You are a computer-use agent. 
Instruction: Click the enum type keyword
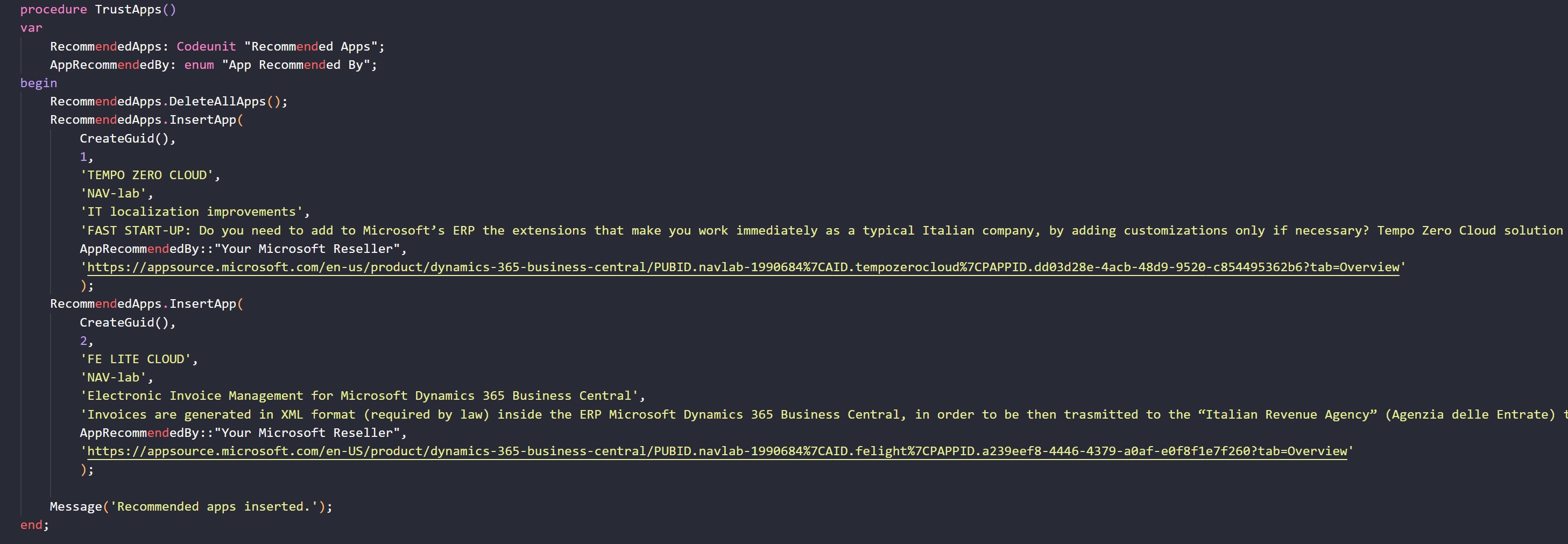point(199,65)
